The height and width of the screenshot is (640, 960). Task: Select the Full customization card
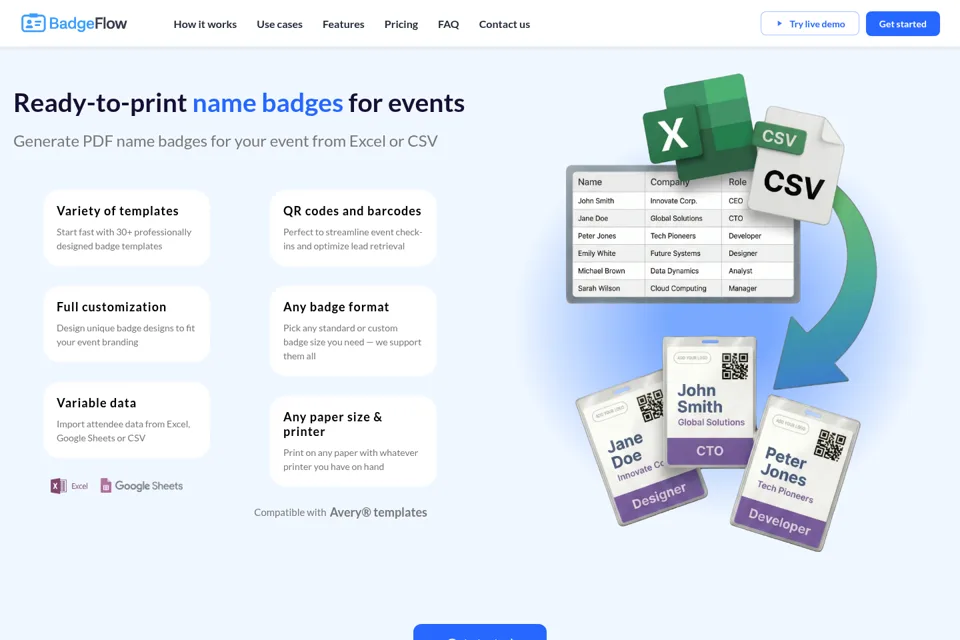(127, 324)
